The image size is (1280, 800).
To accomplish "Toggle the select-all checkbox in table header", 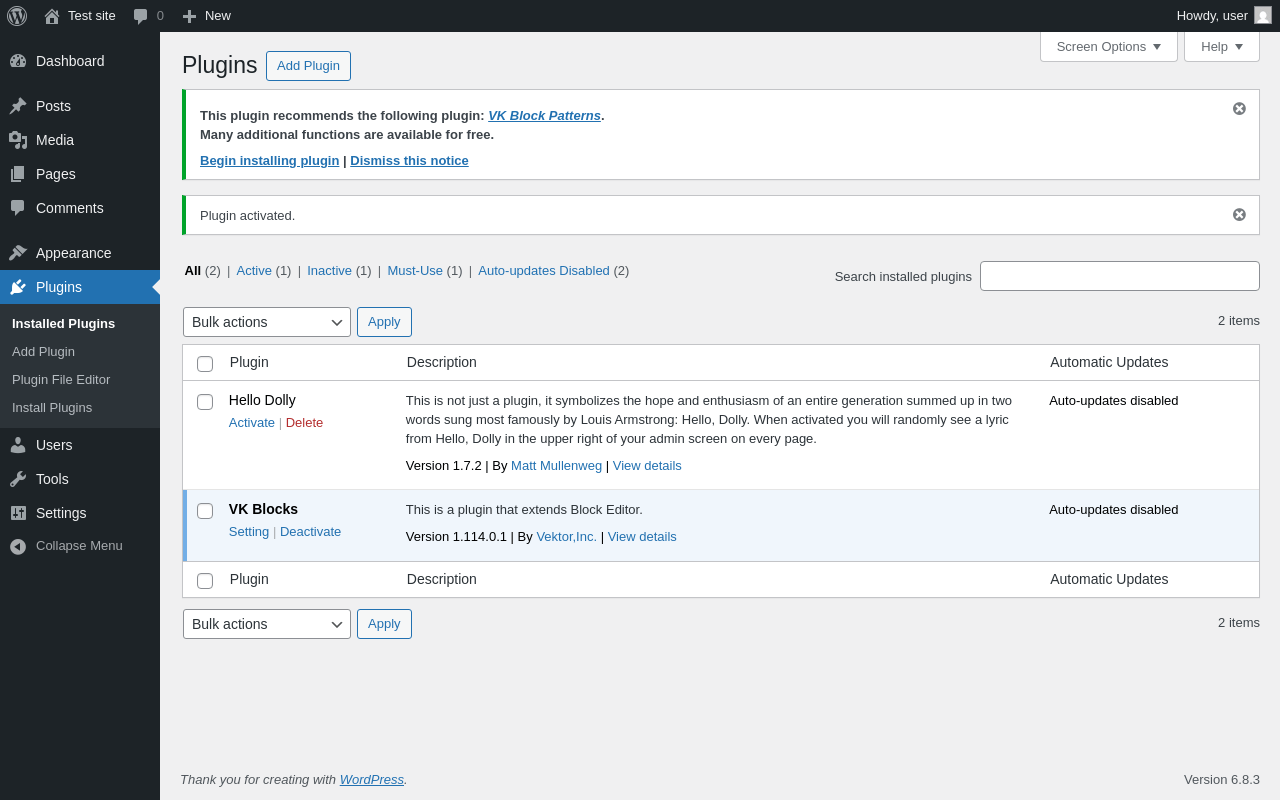I will [x=205, y=364].
